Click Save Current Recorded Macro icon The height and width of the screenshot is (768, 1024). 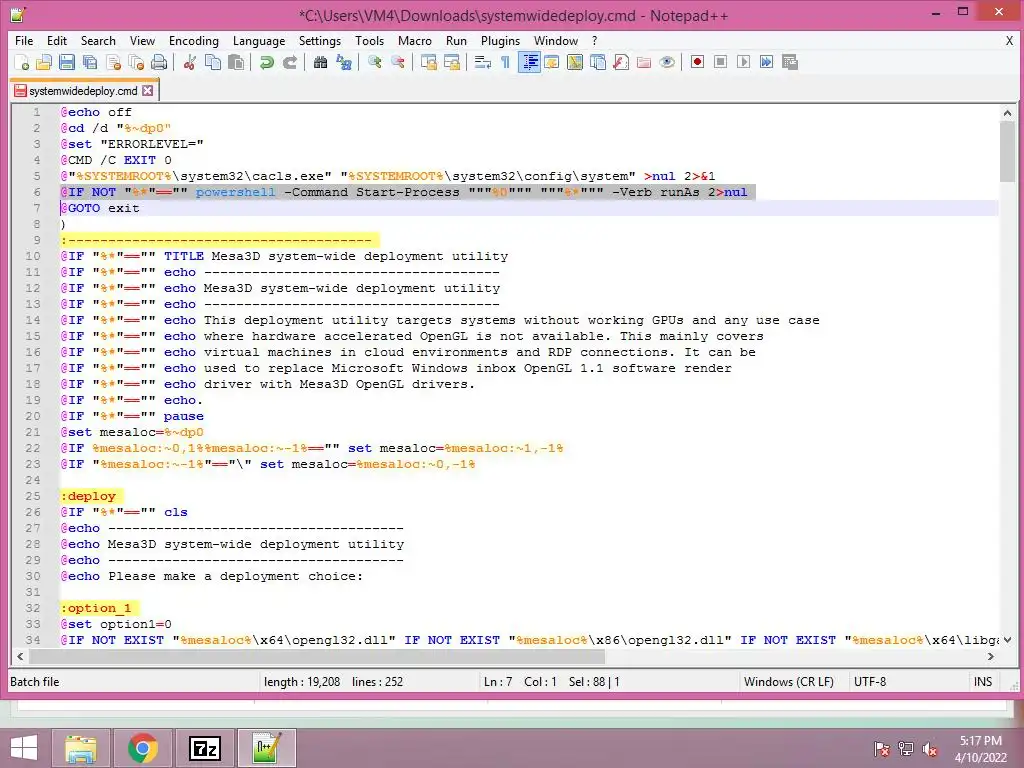click(790, 62)
